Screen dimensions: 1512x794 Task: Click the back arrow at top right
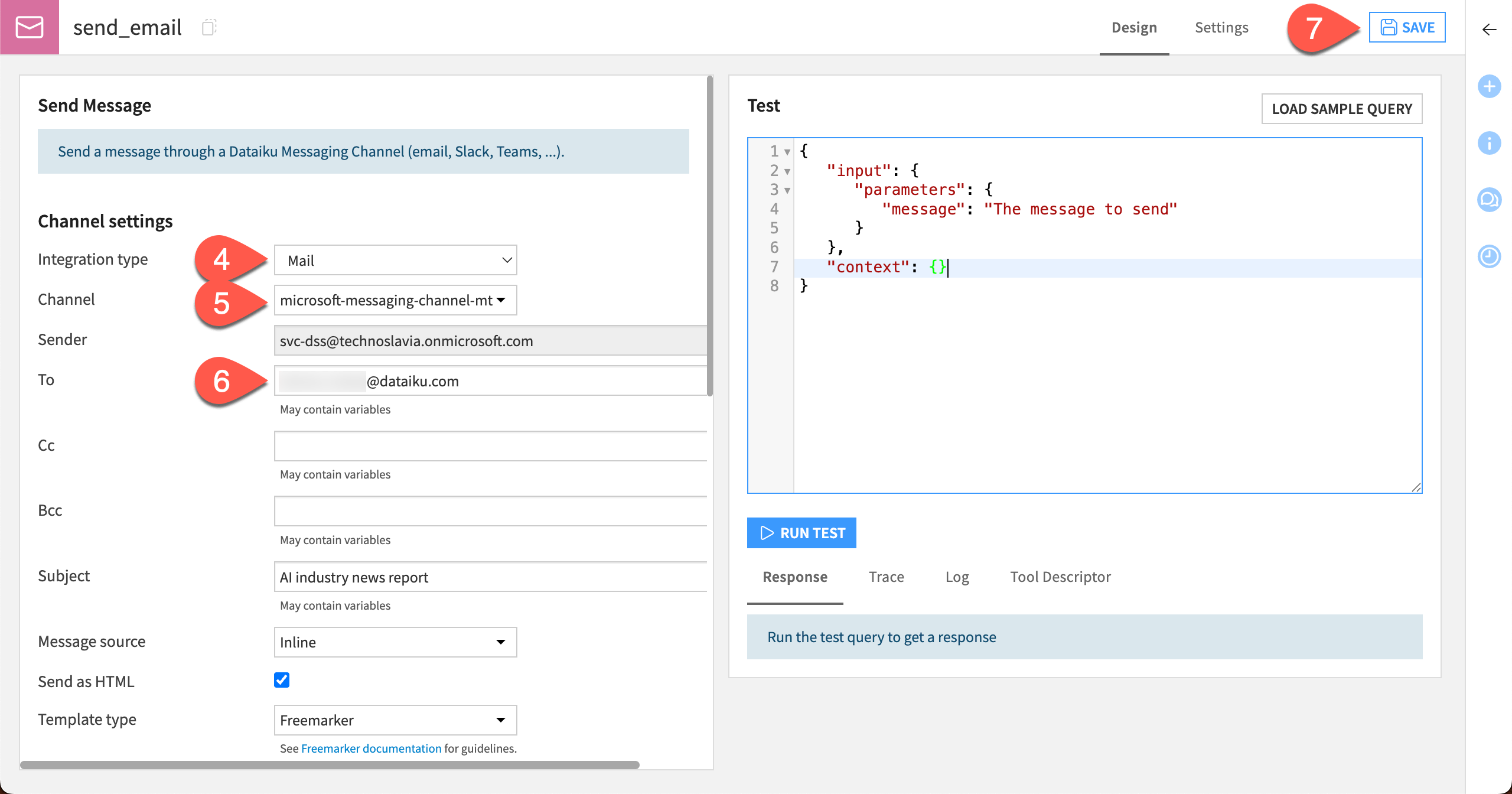tap(1489, 29)
